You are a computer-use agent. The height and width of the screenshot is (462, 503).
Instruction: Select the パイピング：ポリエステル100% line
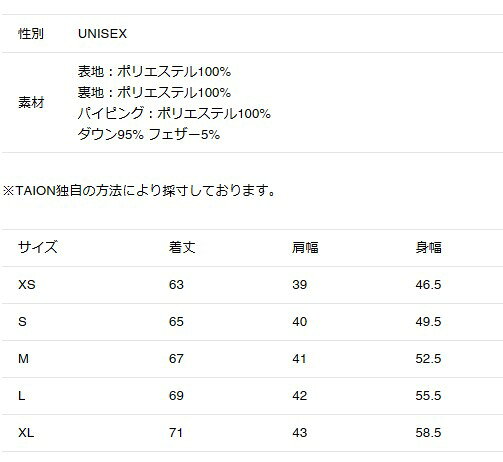click(x=174, y=113)
